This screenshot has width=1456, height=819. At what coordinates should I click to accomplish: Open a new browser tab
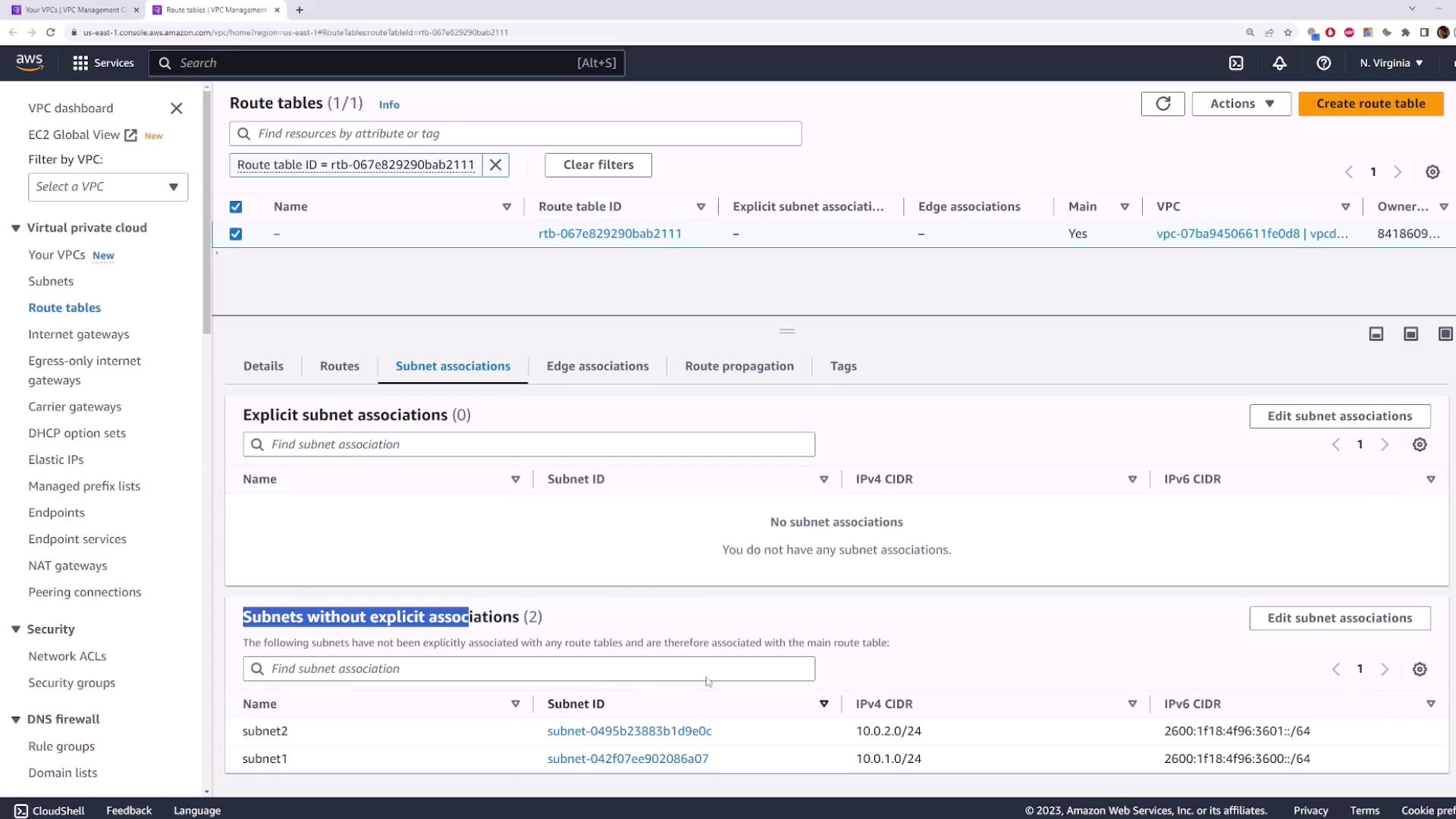pyautogui.click(x=300, y=10)
